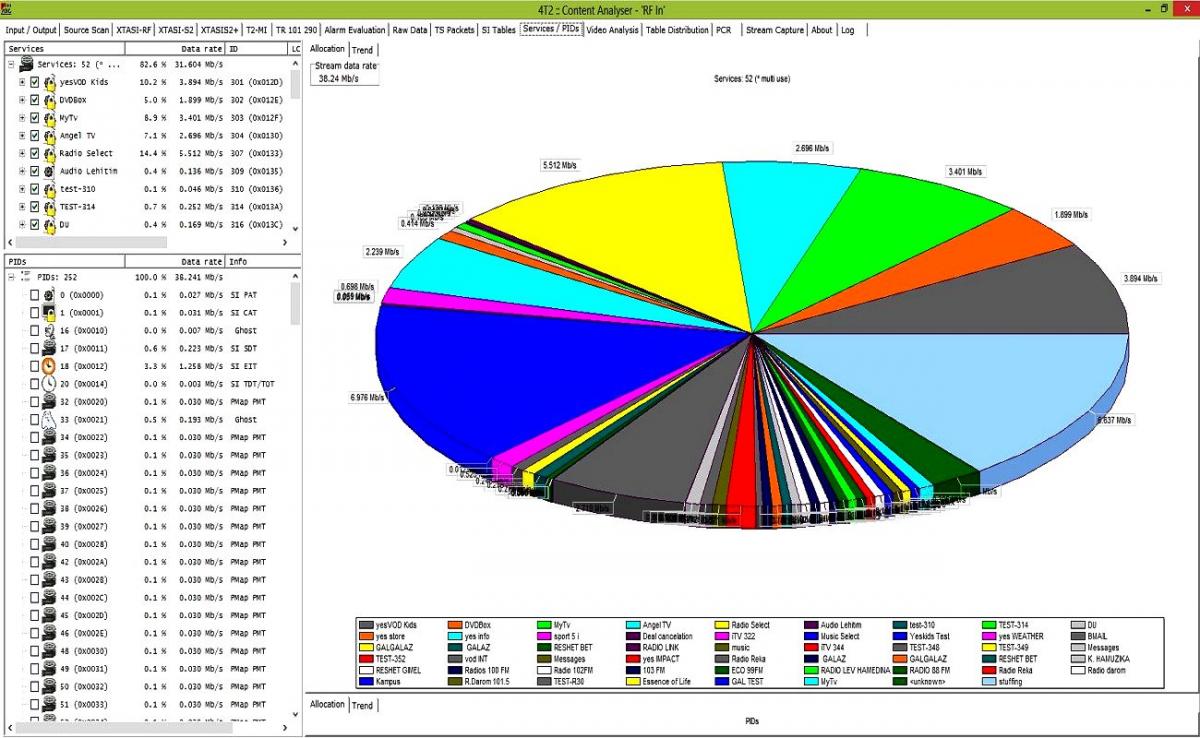Screen dimensions: 1200x738
Task: Click the Services root camera icon
Action: click(27, 64)
